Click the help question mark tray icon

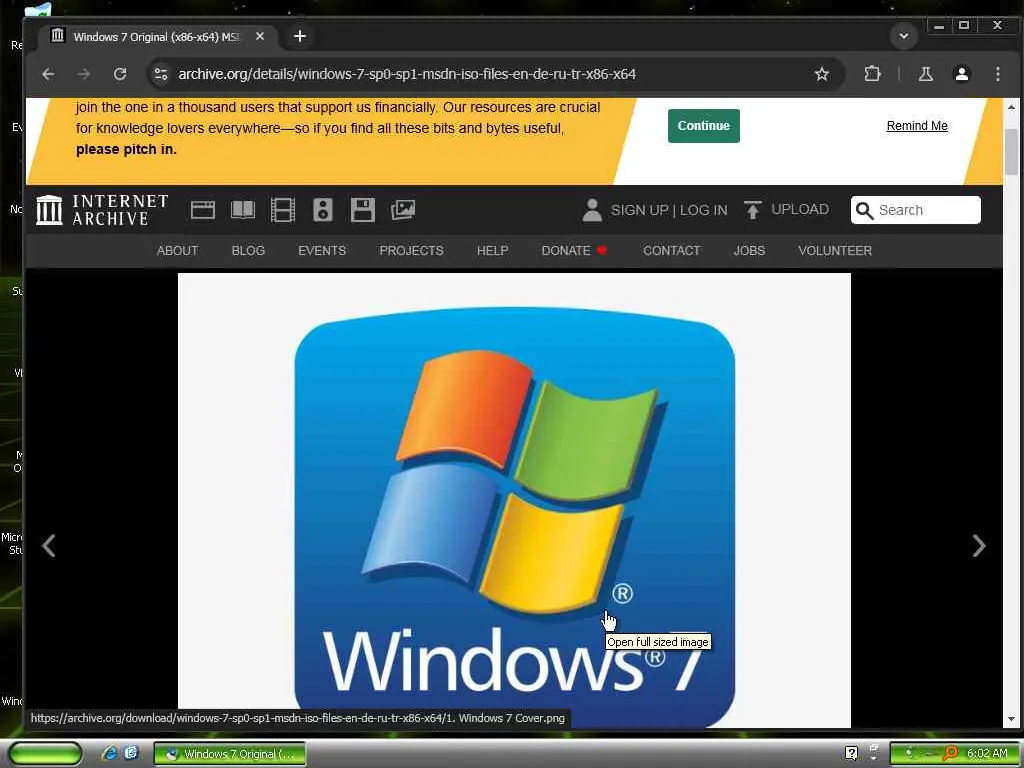pos(851,753)
